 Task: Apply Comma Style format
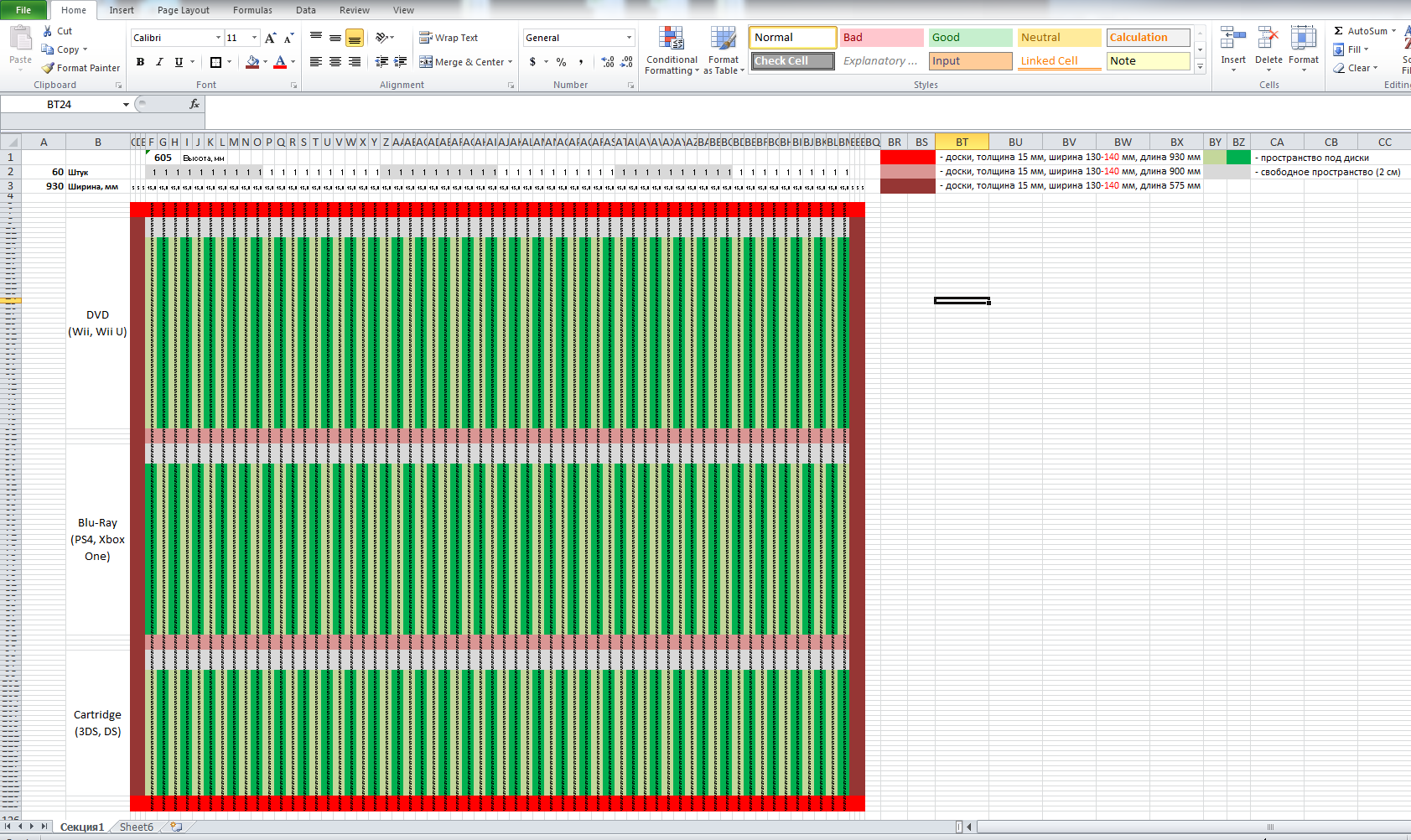(581, 62)
